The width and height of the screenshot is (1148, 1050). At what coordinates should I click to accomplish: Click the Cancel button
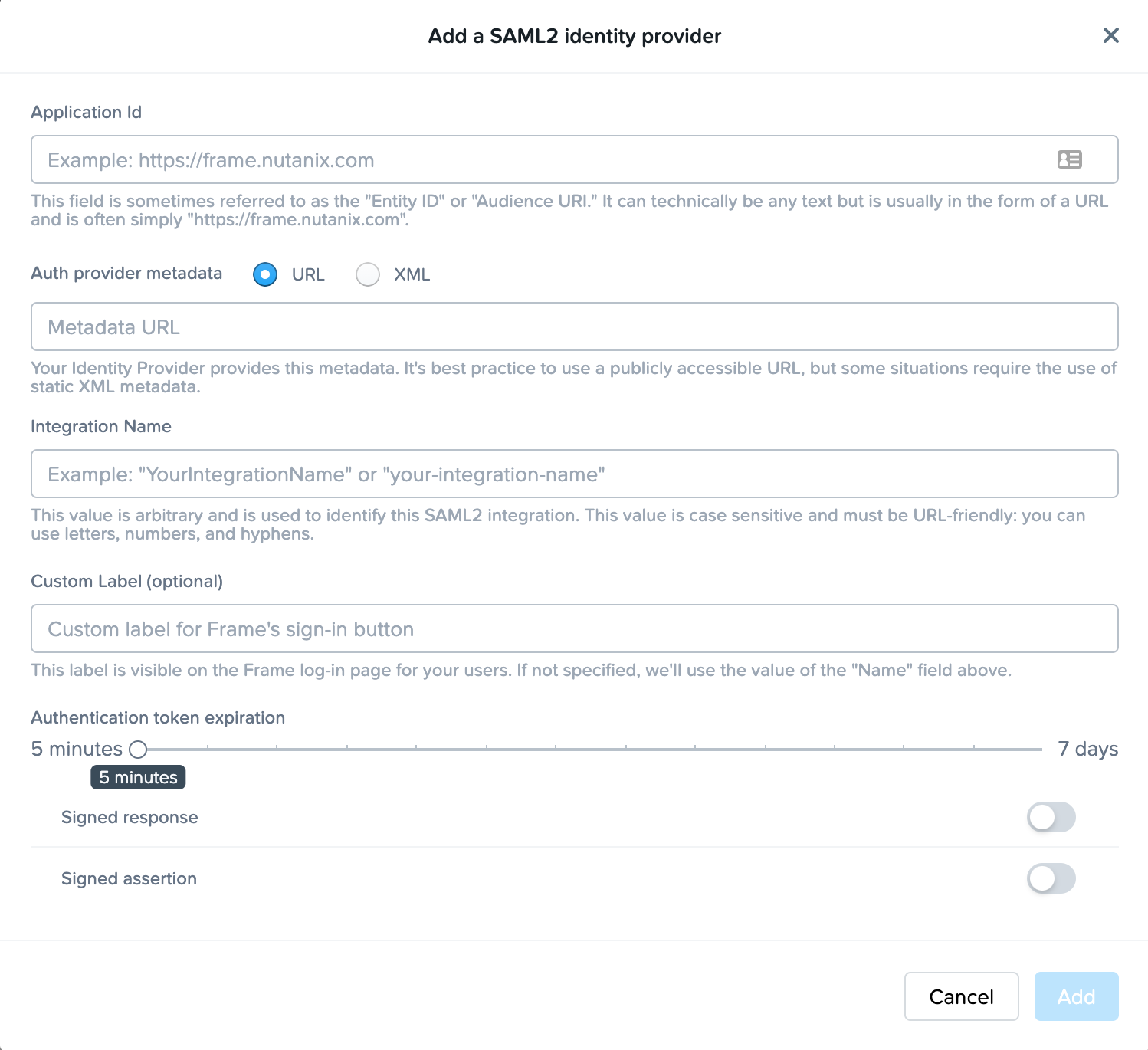pos(961,996)
